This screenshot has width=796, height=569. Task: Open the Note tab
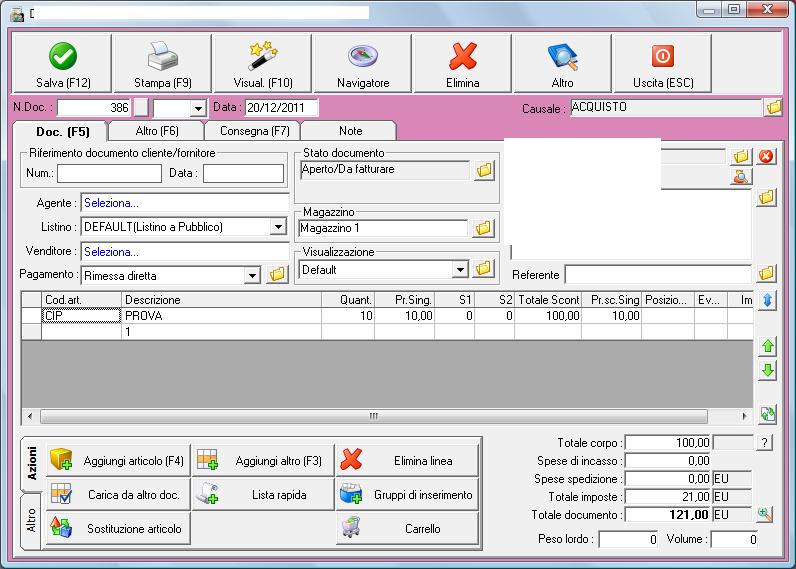click(350, 131)
